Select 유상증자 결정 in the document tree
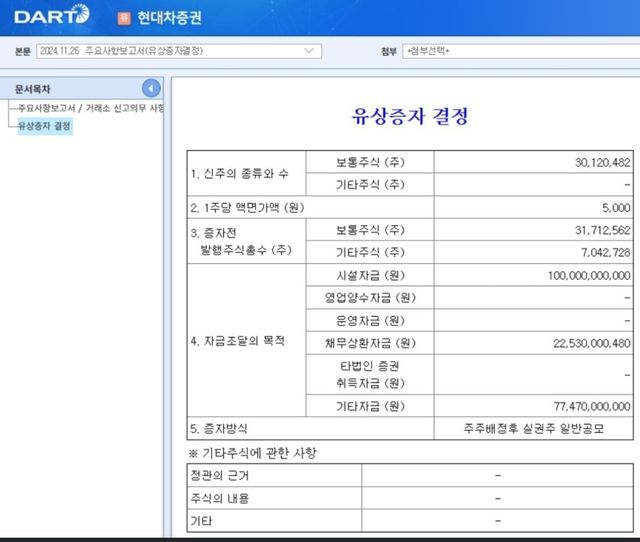The height and width of the screenshot is (542, 640). [44, 126]
